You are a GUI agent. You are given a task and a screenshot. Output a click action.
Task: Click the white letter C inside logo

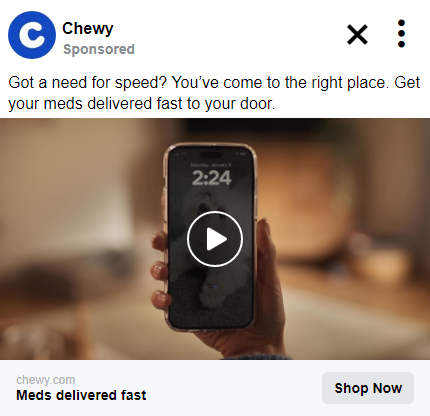[32, 35]
